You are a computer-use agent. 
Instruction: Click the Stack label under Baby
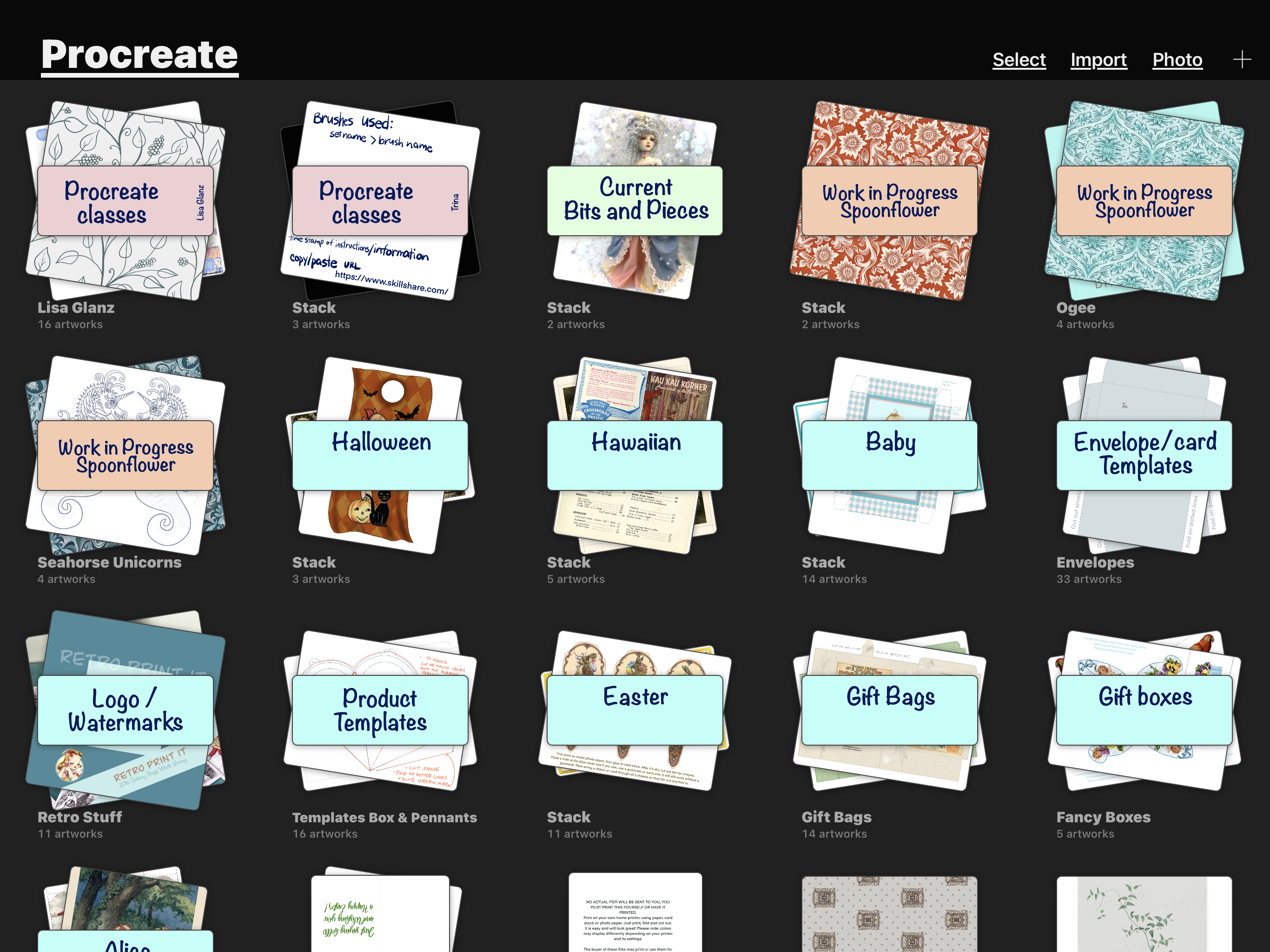pos(823,563)
